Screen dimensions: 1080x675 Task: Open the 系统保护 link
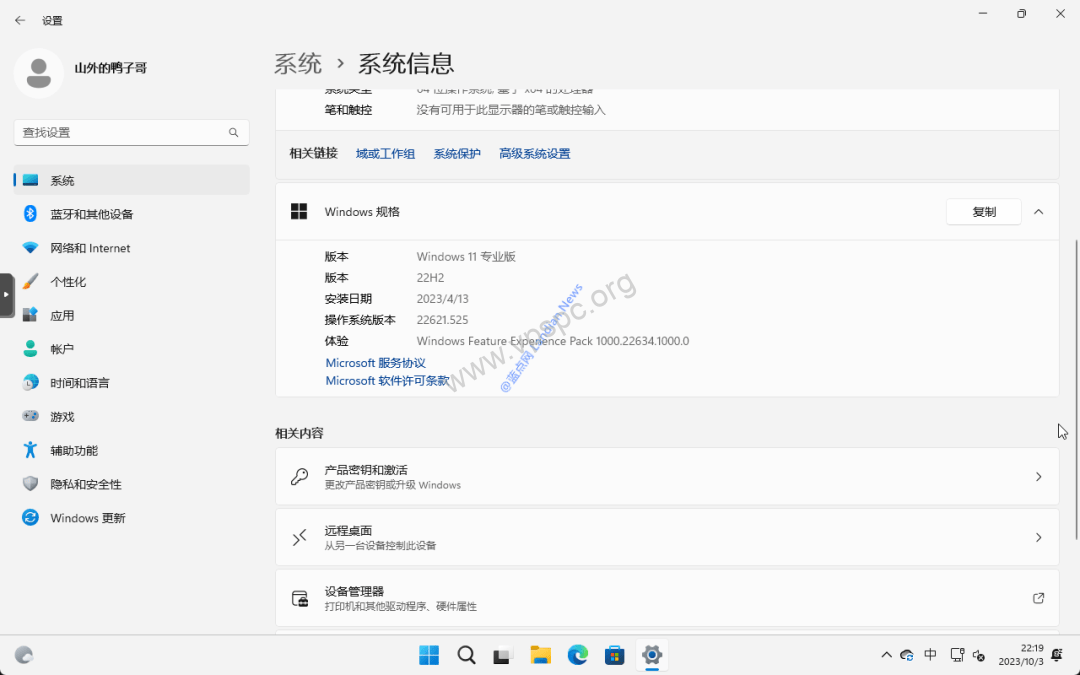pos(457,154)
